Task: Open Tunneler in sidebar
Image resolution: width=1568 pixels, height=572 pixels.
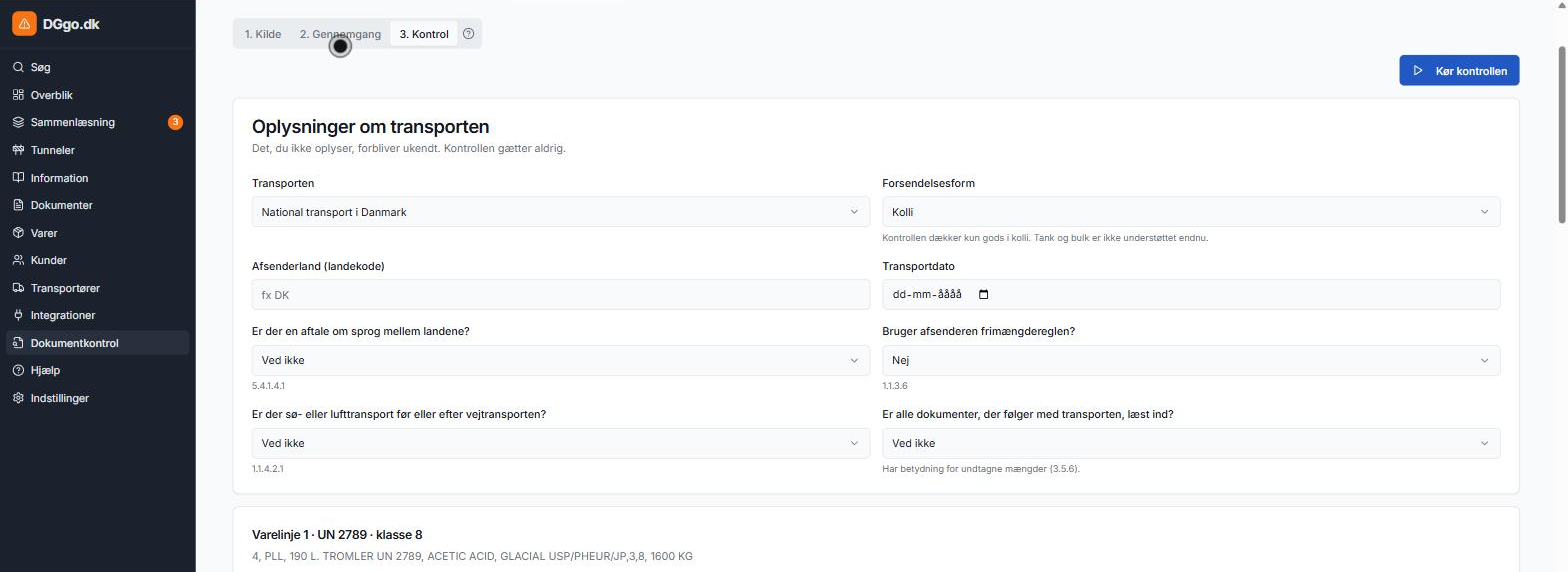Action: click(97, 150)
